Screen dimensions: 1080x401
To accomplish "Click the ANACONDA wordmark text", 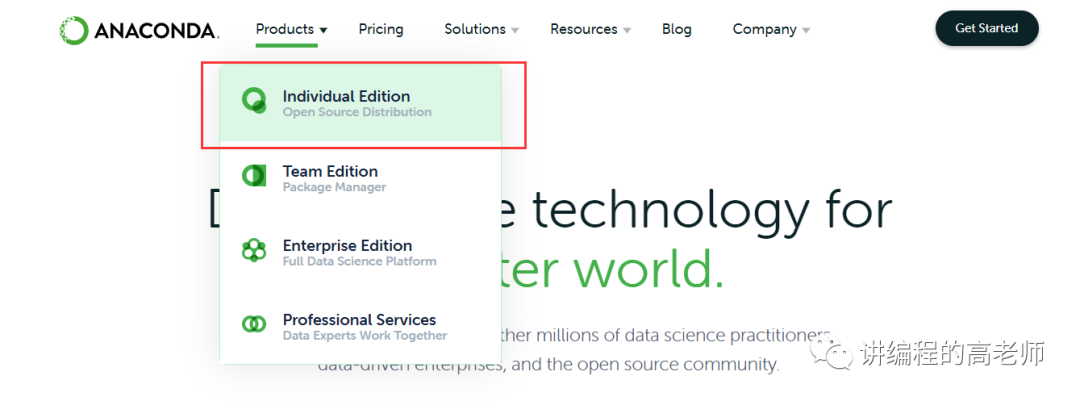I will click(x=156, y=30).
